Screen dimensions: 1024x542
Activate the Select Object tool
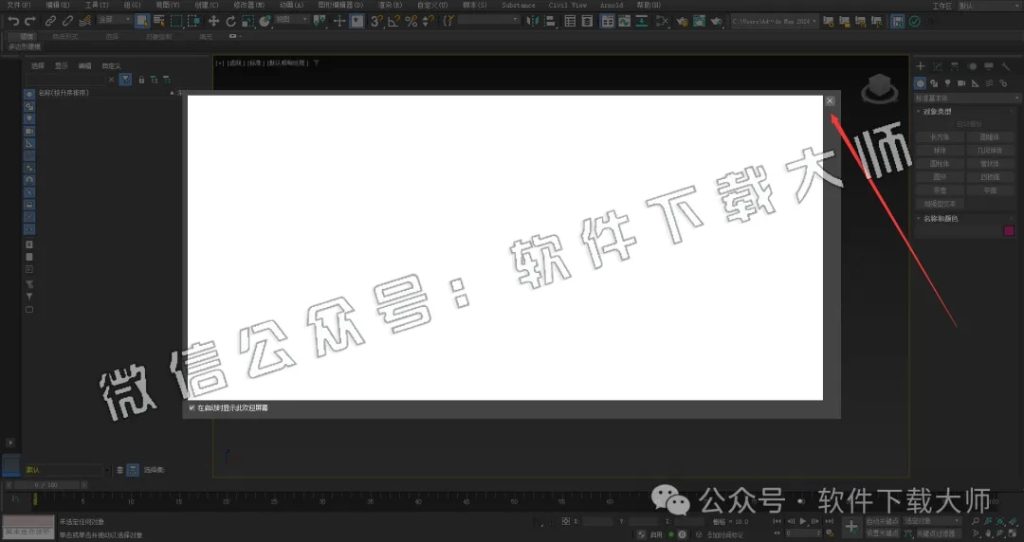tap(142, 21)
